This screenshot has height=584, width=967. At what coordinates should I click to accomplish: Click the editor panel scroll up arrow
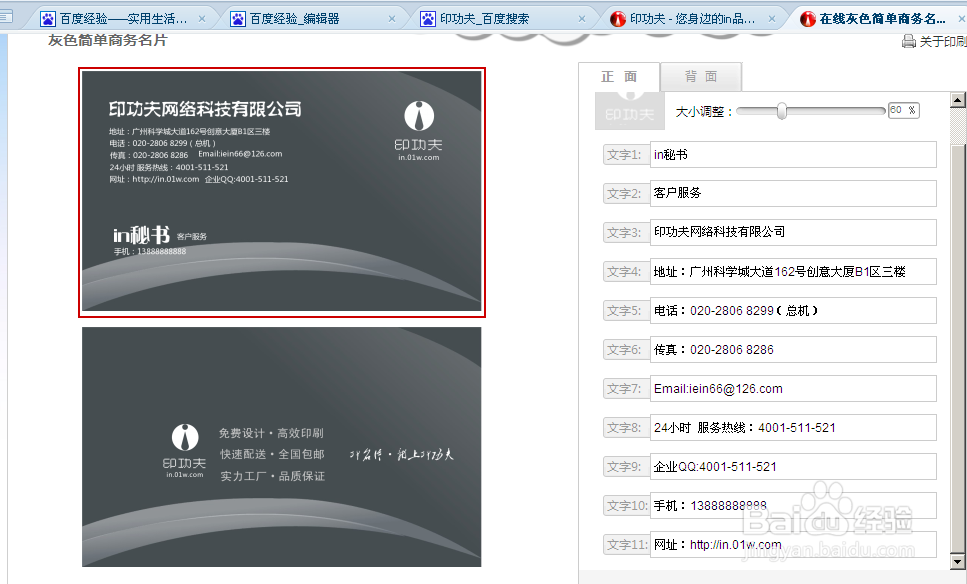[x=957, y=100]
